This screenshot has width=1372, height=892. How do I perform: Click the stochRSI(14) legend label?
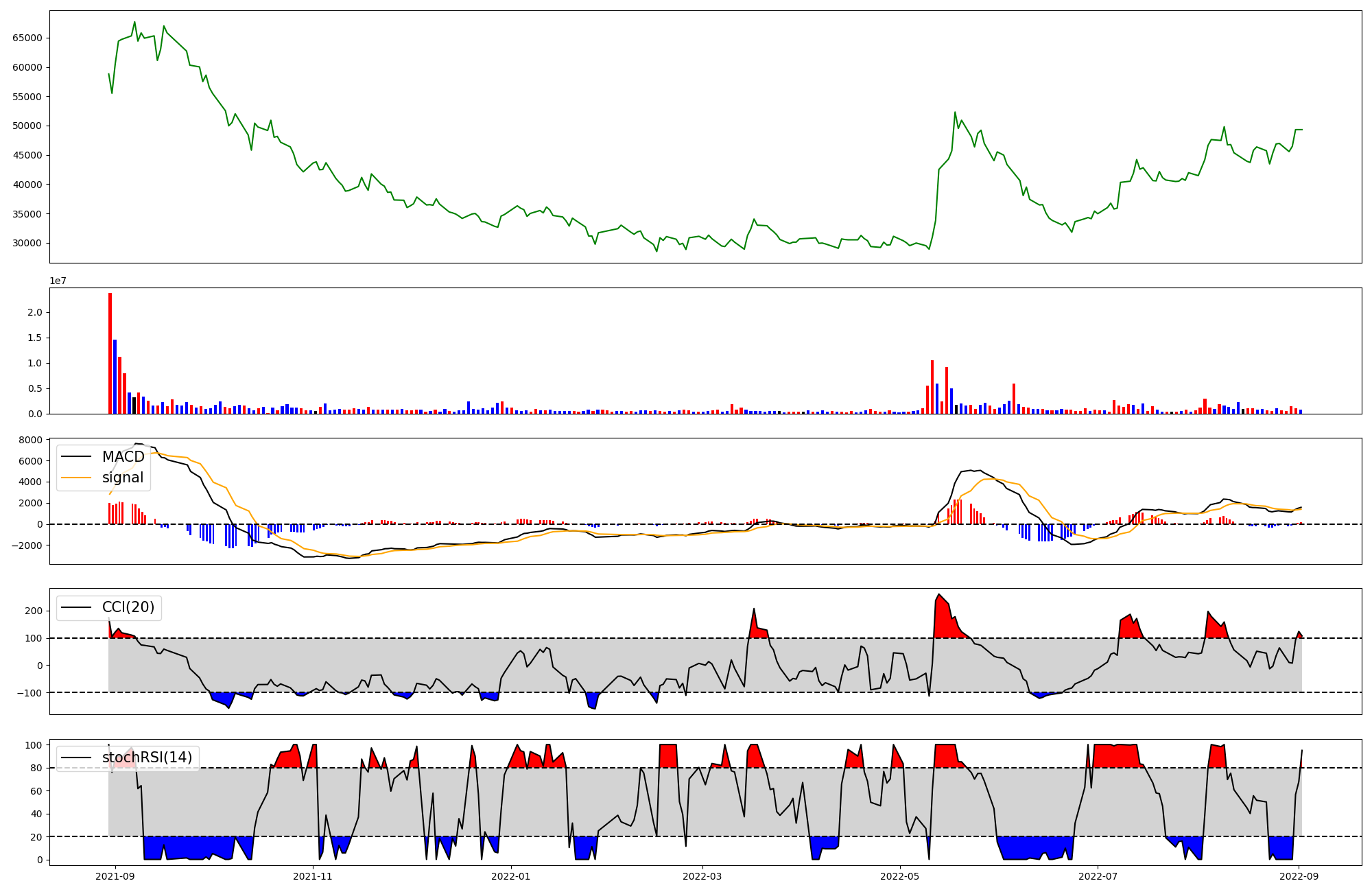147,758
